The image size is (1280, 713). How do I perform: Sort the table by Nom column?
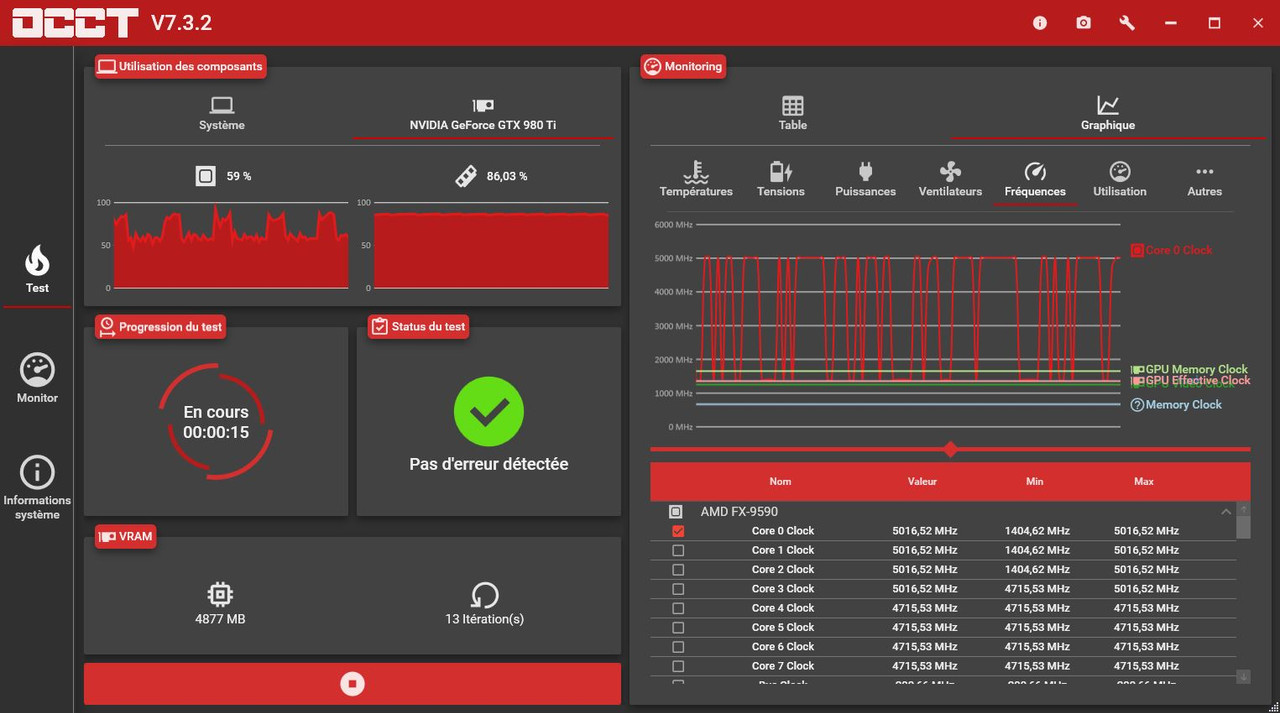pos(780,481)
